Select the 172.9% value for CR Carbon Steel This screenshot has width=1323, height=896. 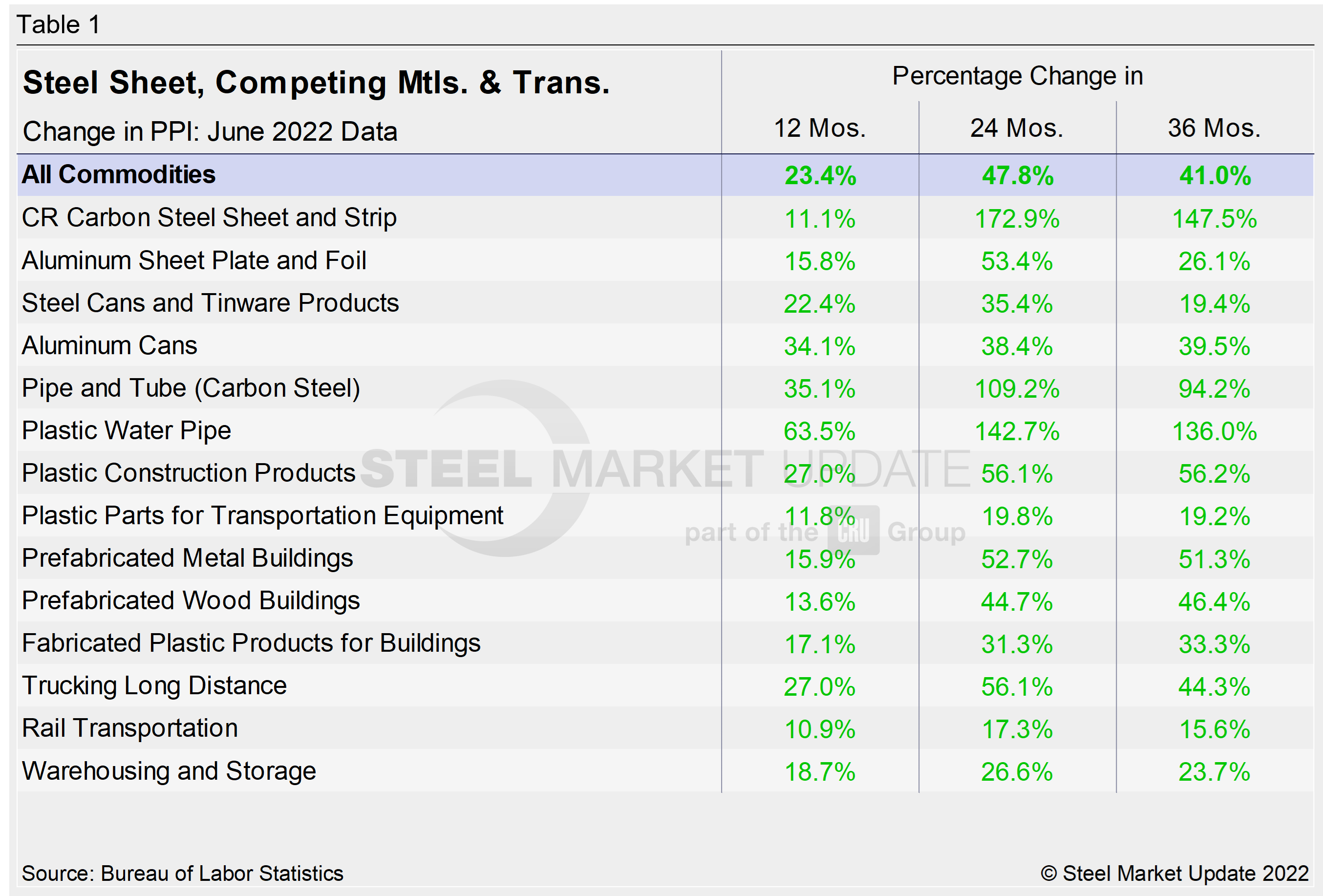(1017, 218)
